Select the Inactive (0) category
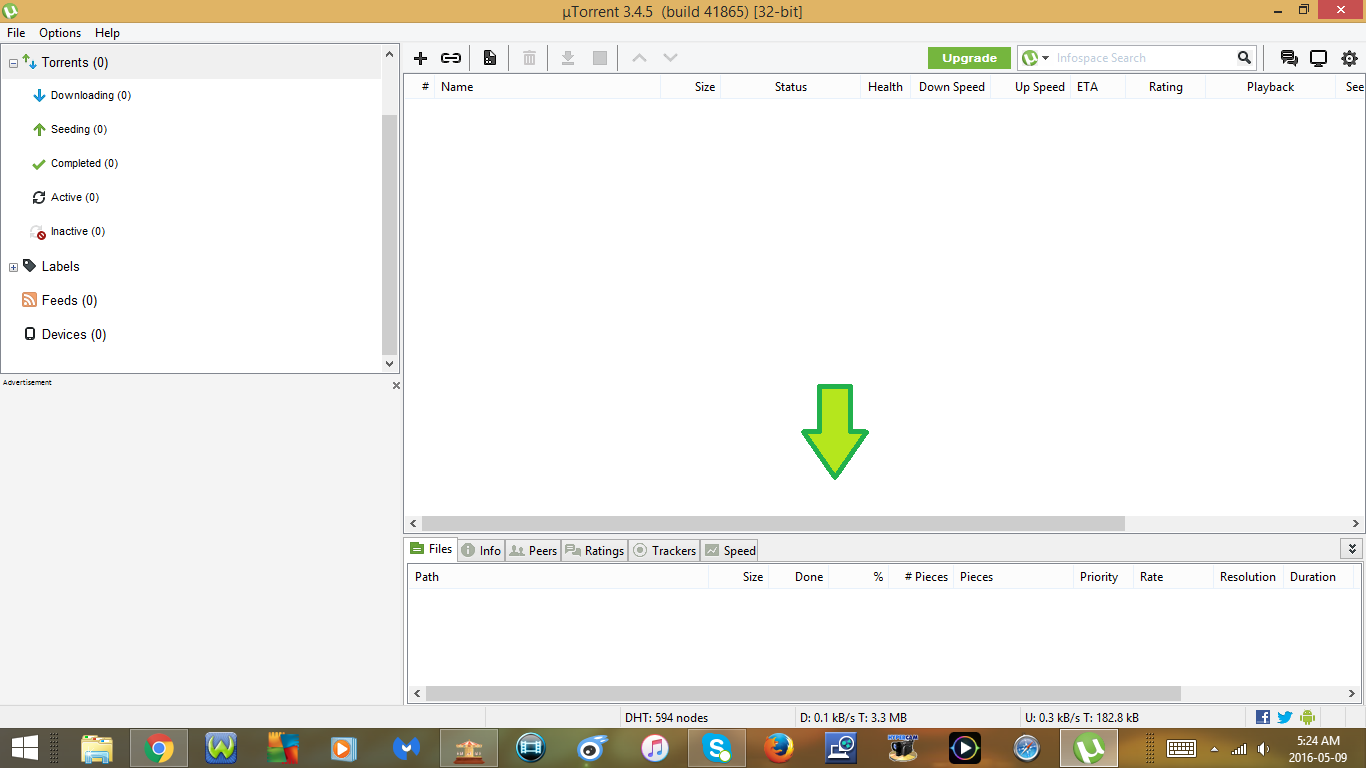Viewport: 1366px width, 768px height. click(x=78, y=232)
